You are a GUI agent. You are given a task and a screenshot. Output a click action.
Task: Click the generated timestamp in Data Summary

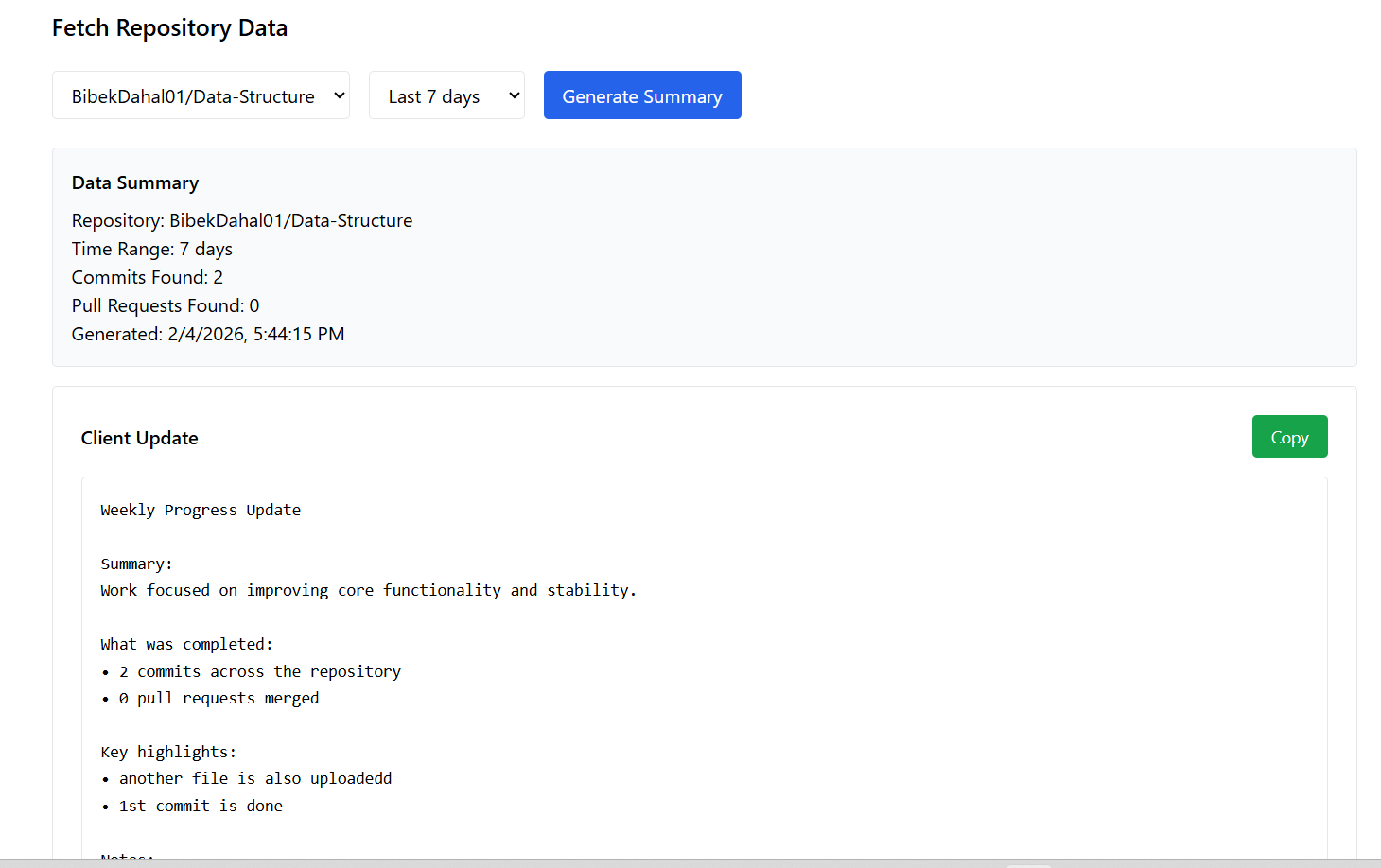click(x=208, y=333)
